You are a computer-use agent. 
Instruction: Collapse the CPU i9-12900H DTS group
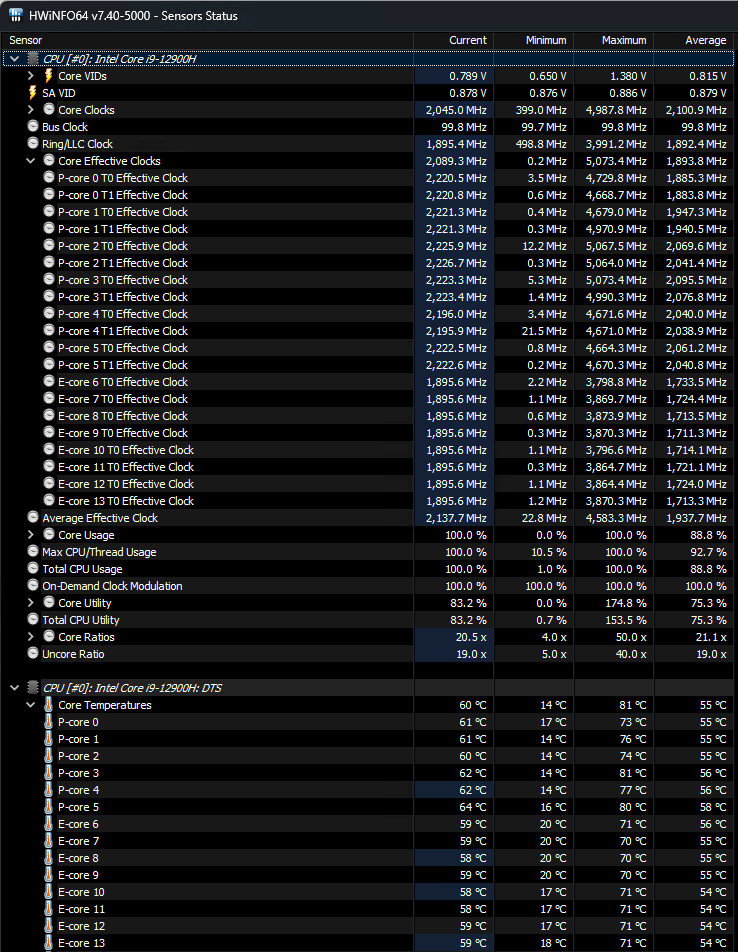click(x=15, y=688)
